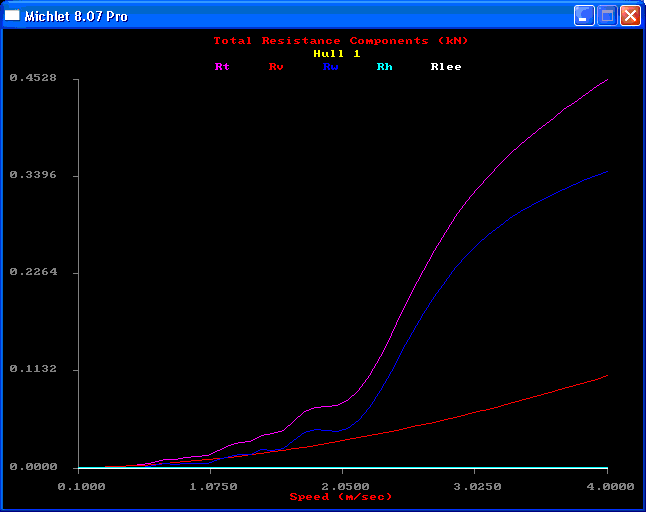
Task: Click the 0.4528 y-axis maximum value
Action: coord(32,78)
